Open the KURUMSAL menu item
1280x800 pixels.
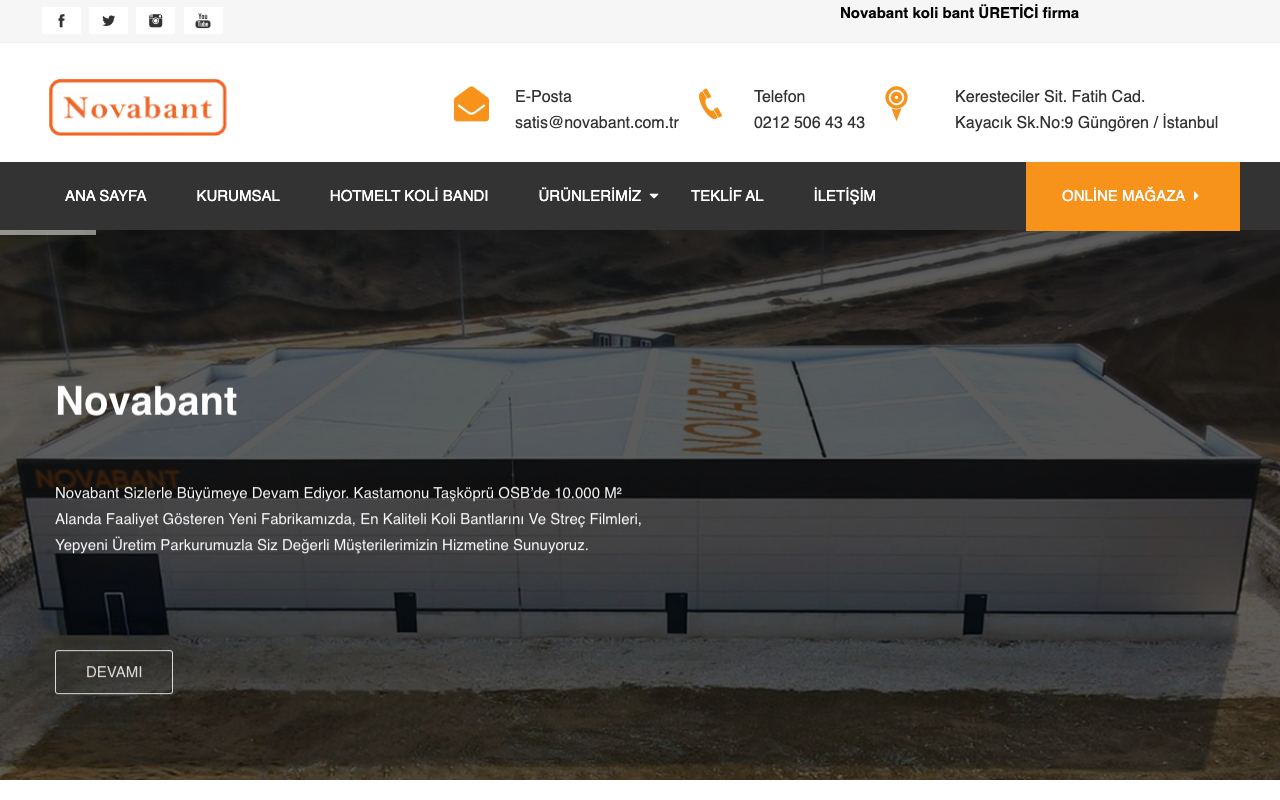coord(238,196)
